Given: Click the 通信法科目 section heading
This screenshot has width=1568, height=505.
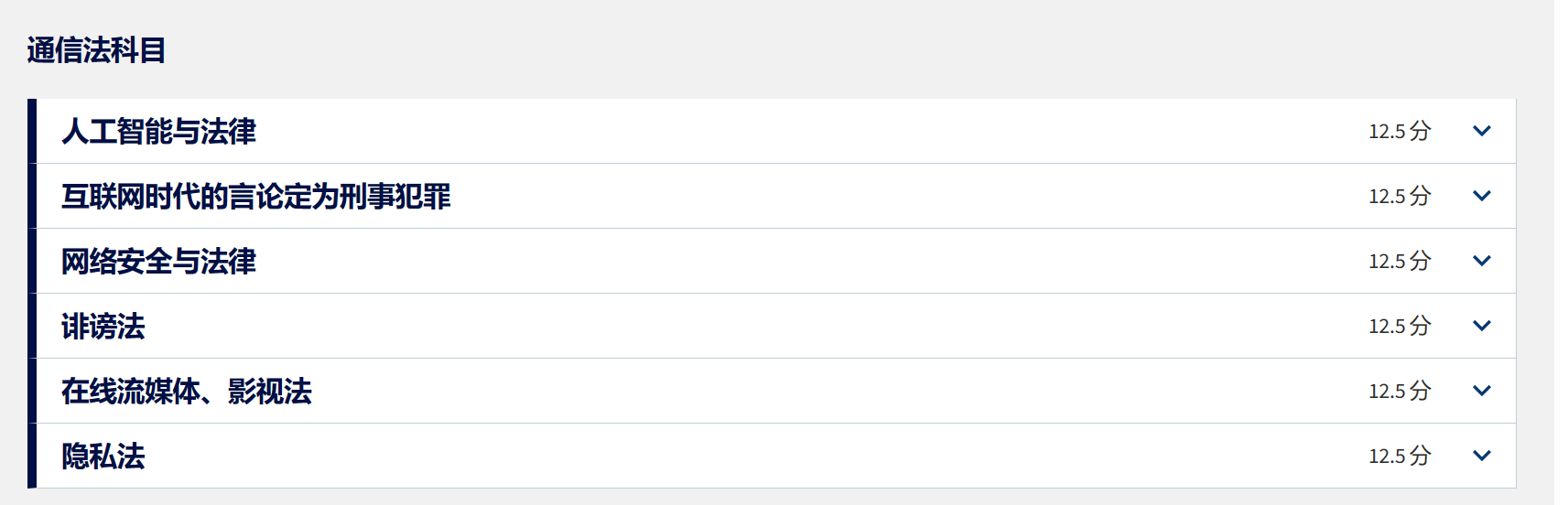Looking at the screenshot, I should tap(96, 50).
